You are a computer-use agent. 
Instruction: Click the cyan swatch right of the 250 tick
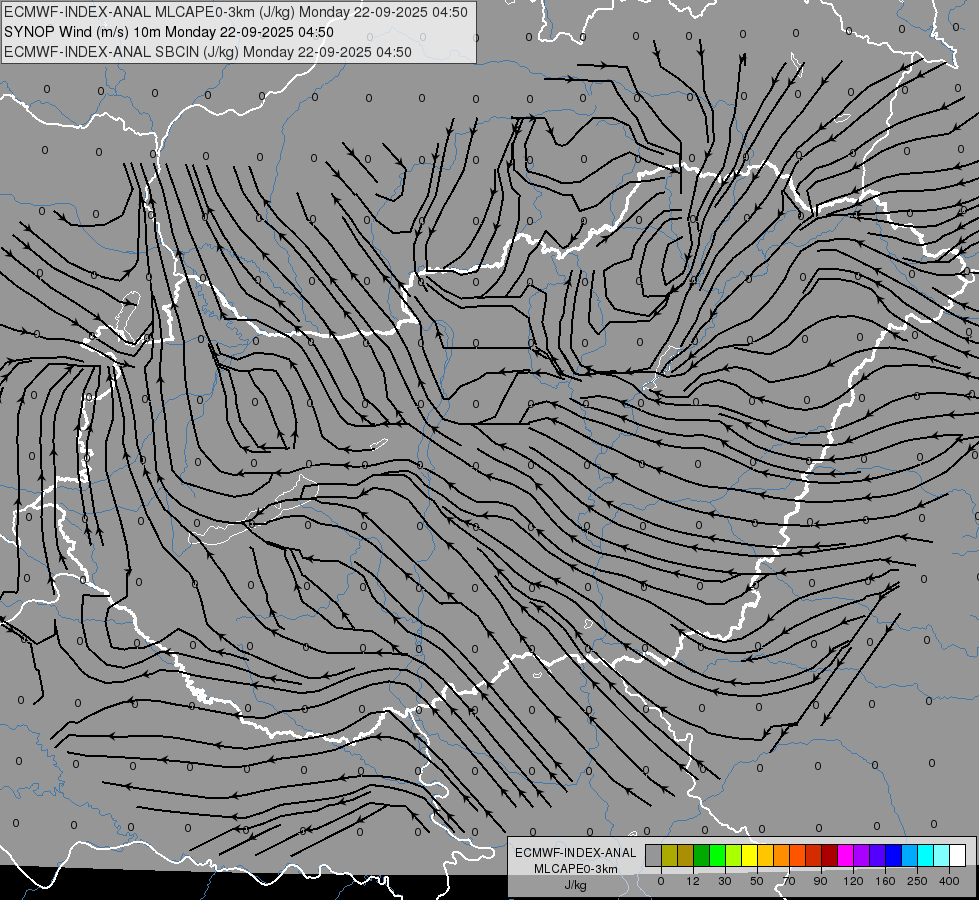[x=926, y=855]
